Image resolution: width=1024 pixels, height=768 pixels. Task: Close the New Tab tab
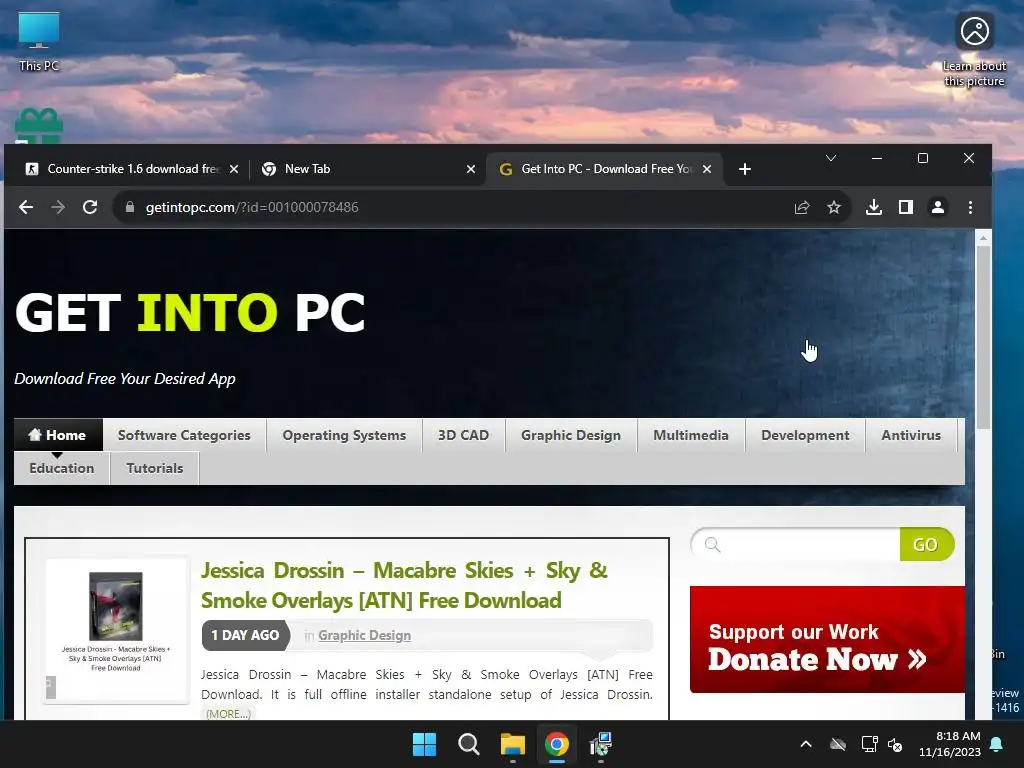(471, 169)
